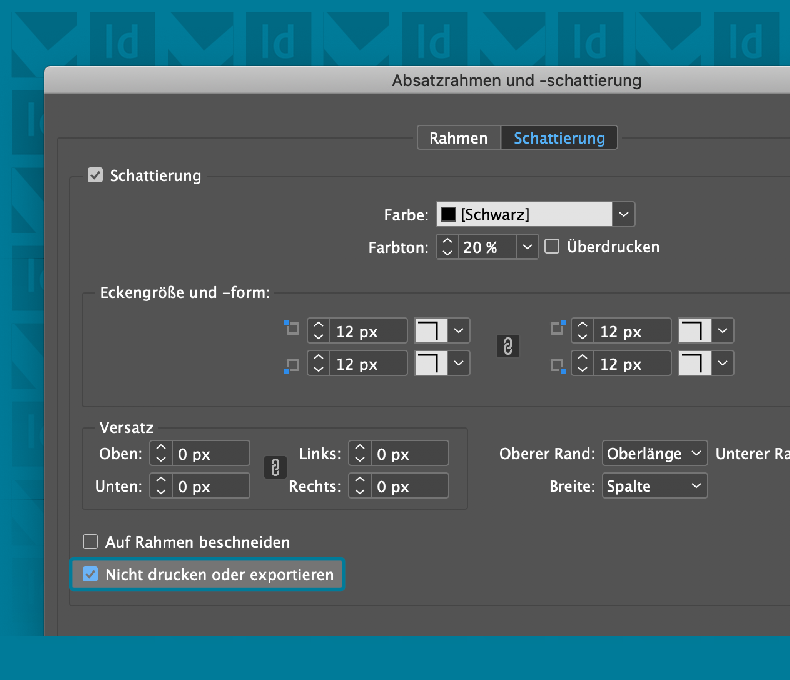This screenshot has height=680, width=790.
Task: Click the Versatz offset chain link icon
Action: click(274, 468)
